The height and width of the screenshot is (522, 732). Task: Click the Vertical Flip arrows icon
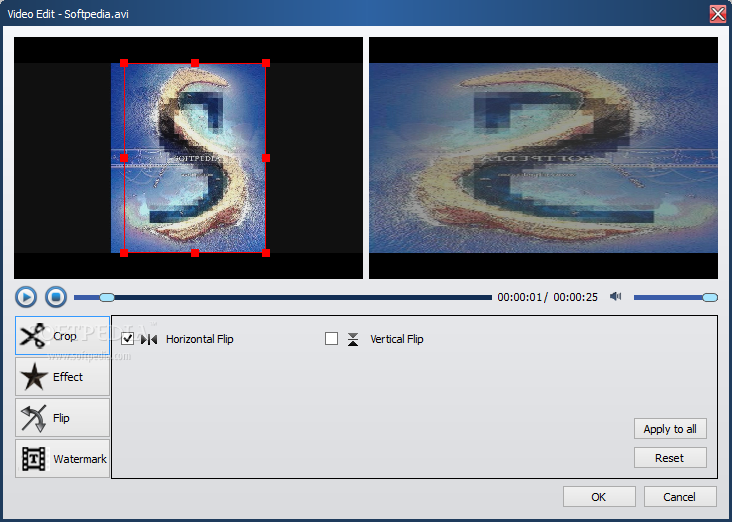[353, 339]
